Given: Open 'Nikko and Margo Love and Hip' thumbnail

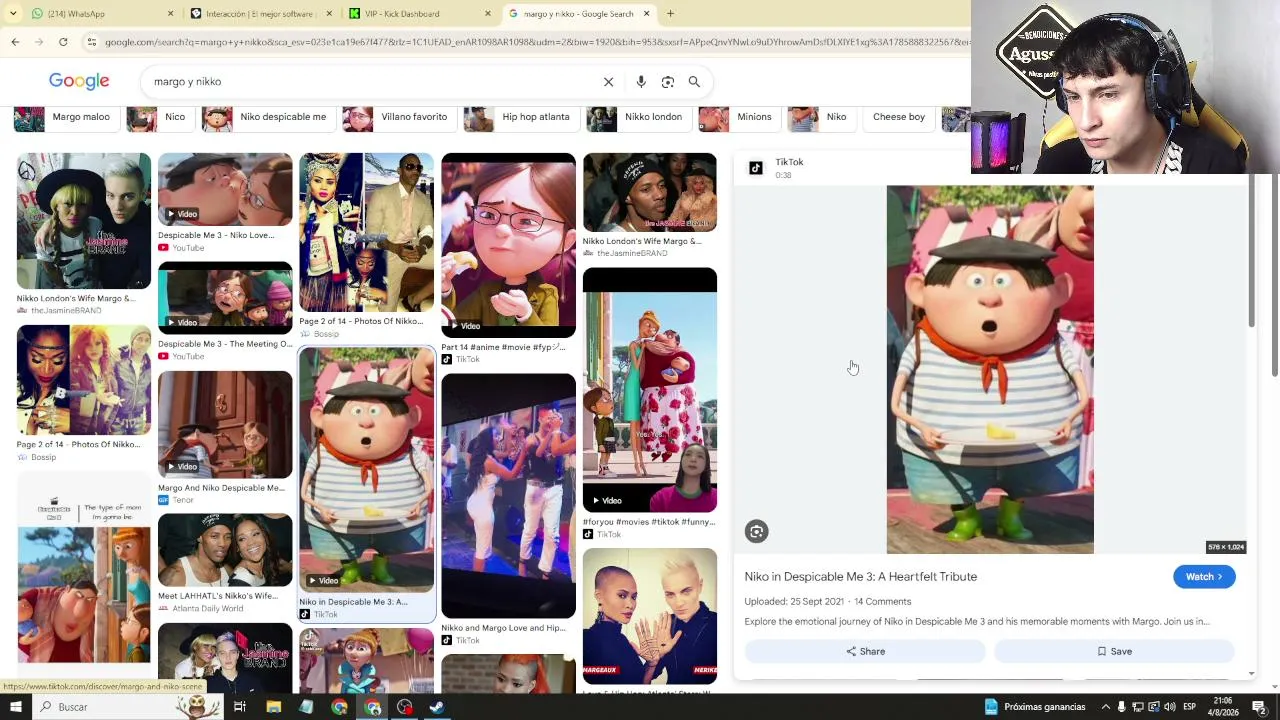Looking at the screenshot, I should (x=508, y=496).
